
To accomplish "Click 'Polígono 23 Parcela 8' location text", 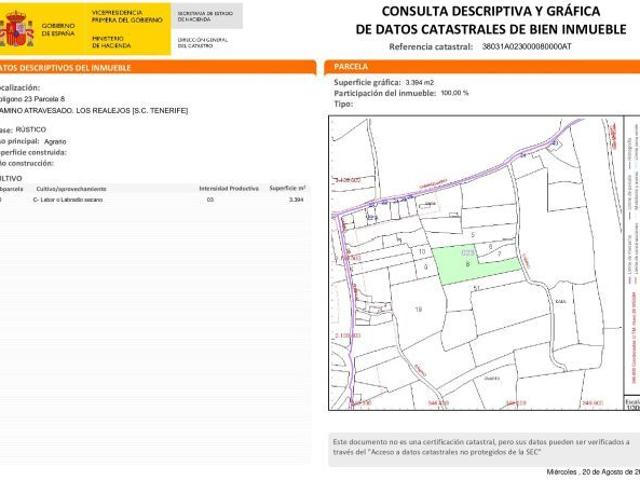I will pyautogui.click(x=32, y=99).
